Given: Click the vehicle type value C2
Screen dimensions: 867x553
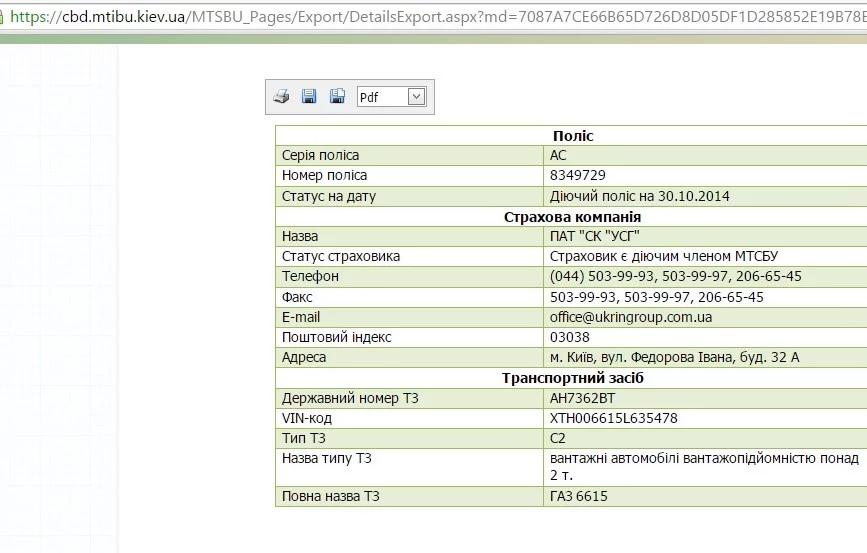Looking at the screenshot, I should tap(557, 439).
